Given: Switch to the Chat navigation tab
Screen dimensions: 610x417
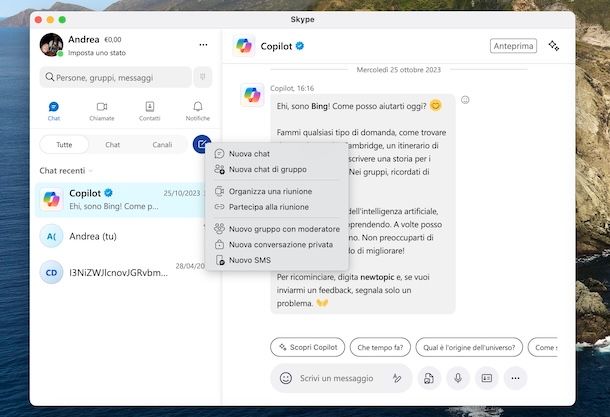Looking at the screenshot, I should [x=54, y=111].
